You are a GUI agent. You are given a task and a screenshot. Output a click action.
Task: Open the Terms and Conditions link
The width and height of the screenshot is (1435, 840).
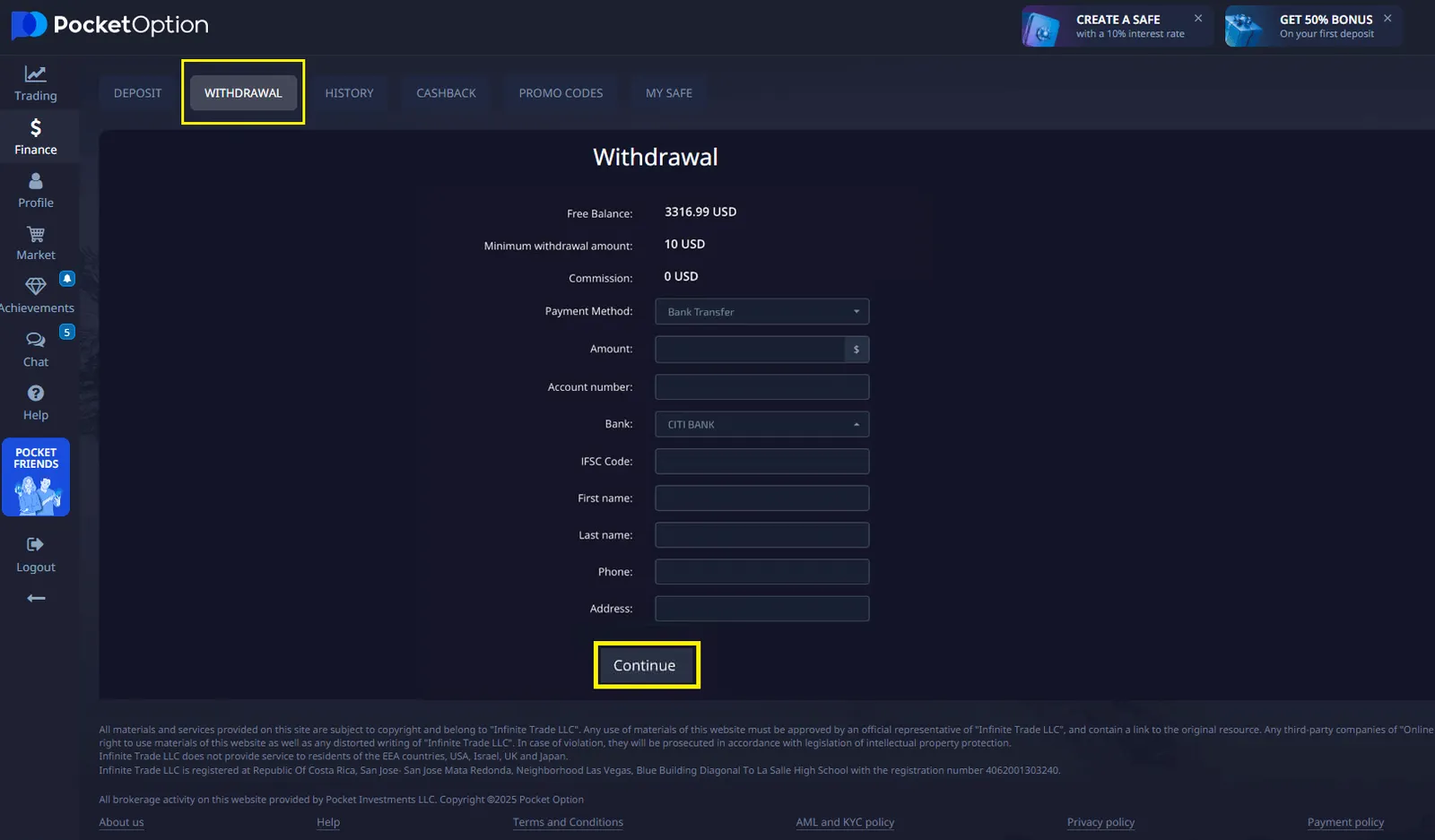click(x=568, y=822)
